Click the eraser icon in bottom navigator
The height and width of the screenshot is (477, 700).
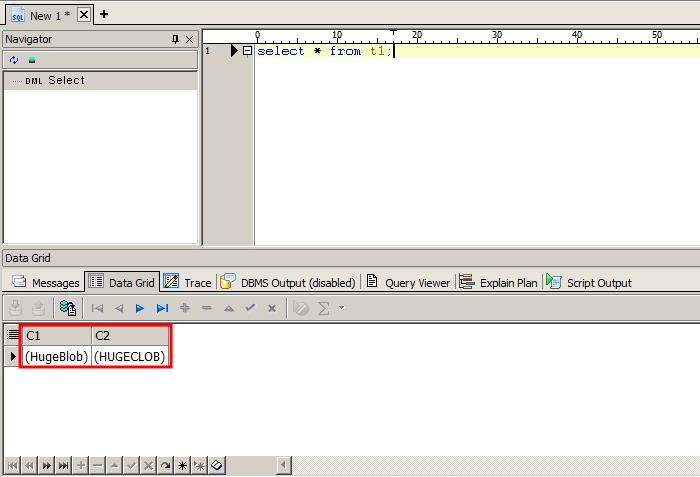pos(216,466)
